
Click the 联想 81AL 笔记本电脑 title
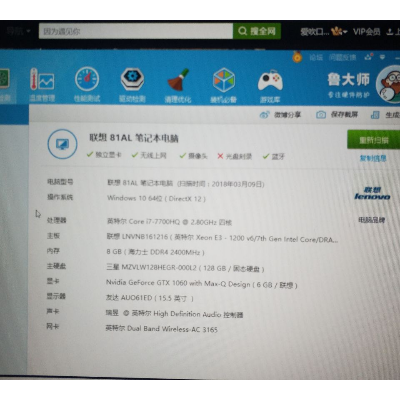(x=134, y=138)
